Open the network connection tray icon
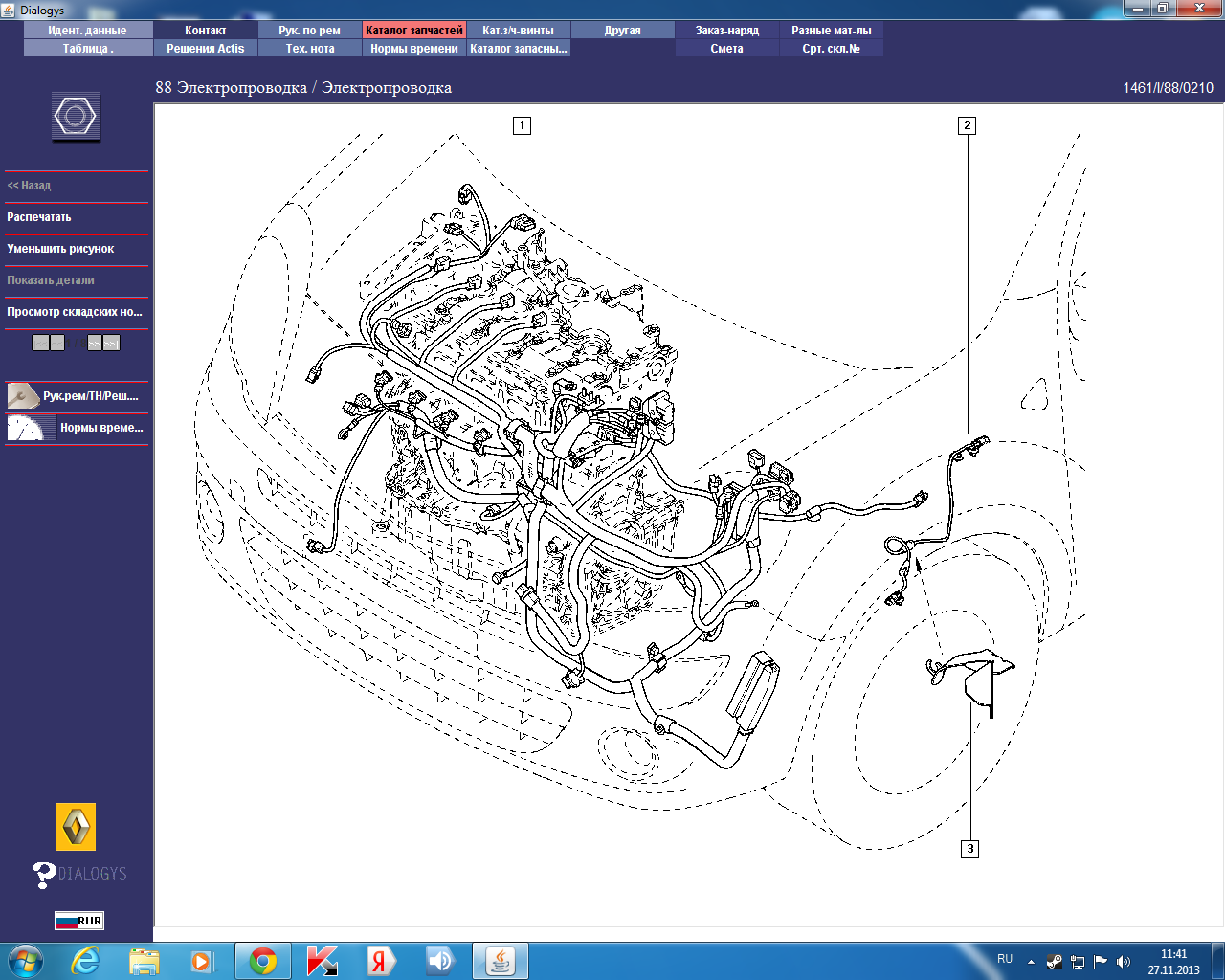Image resolution: width=1225 pixels, height=980 pixels. [x=1078, y=962]
